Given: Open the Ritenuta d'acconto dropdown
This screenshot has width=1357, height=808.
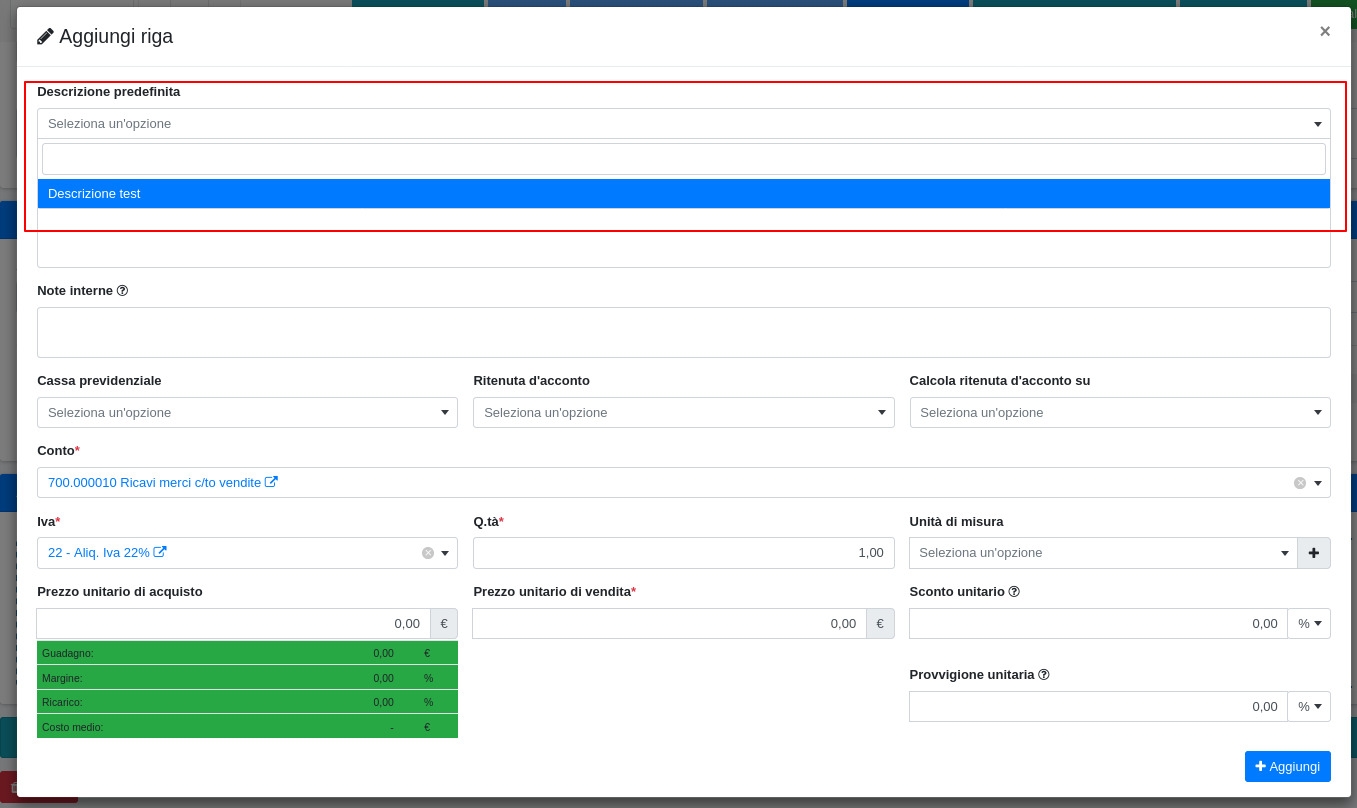Looking at the screenshot, I should [x=683, y=413].
